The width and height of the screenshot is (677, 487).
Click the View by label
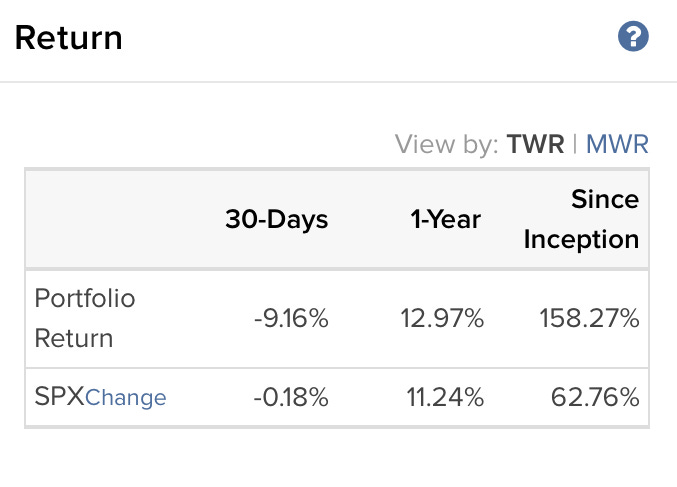pos(446,144)
